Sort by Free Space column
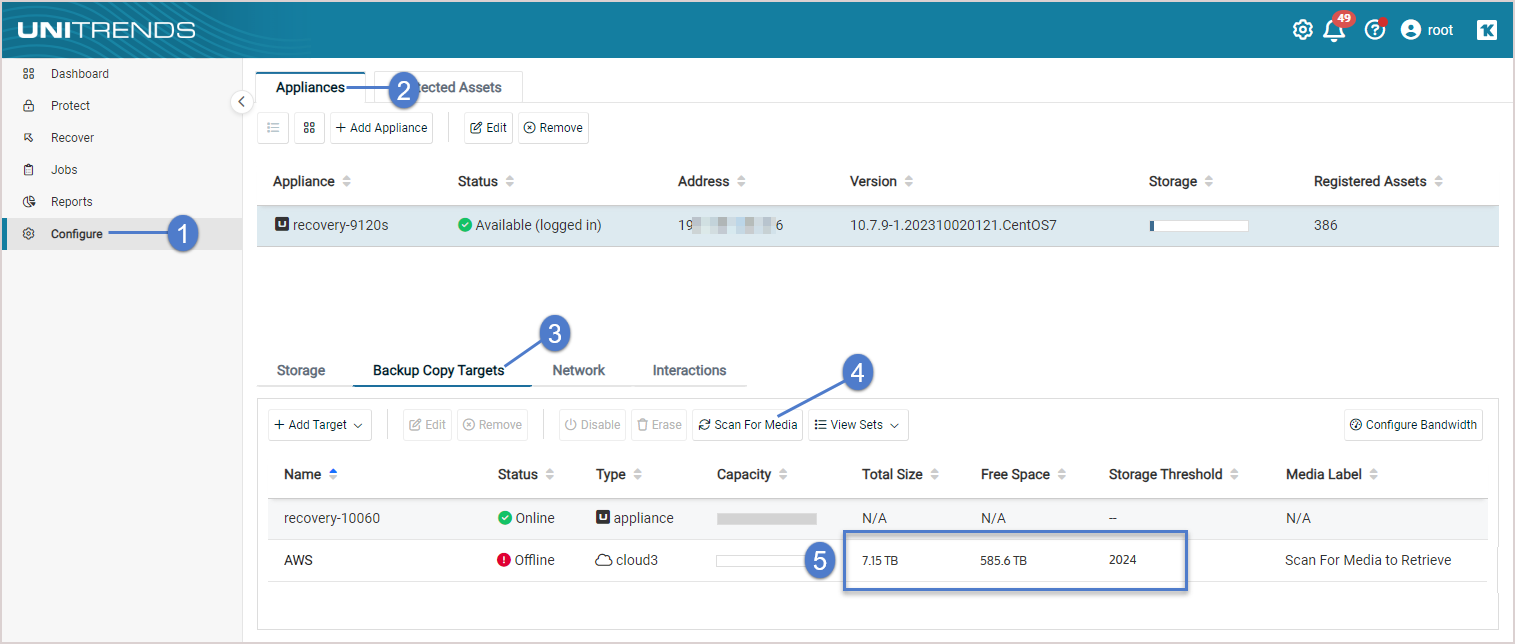 pos(1024,474)
